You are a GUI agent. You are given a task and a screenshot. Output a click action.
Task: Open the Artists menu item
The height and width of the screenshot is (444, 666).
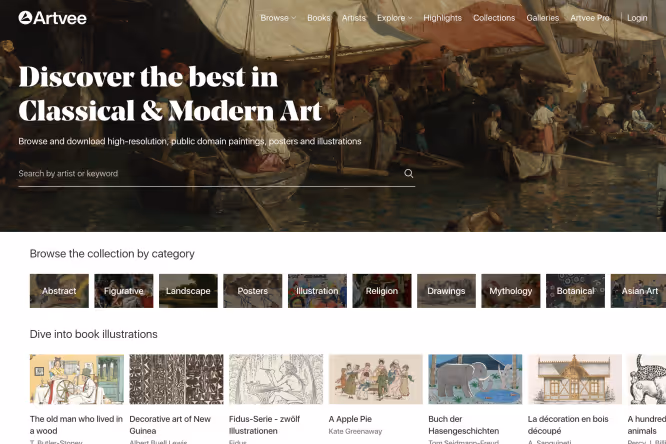(x=353, y=18)
